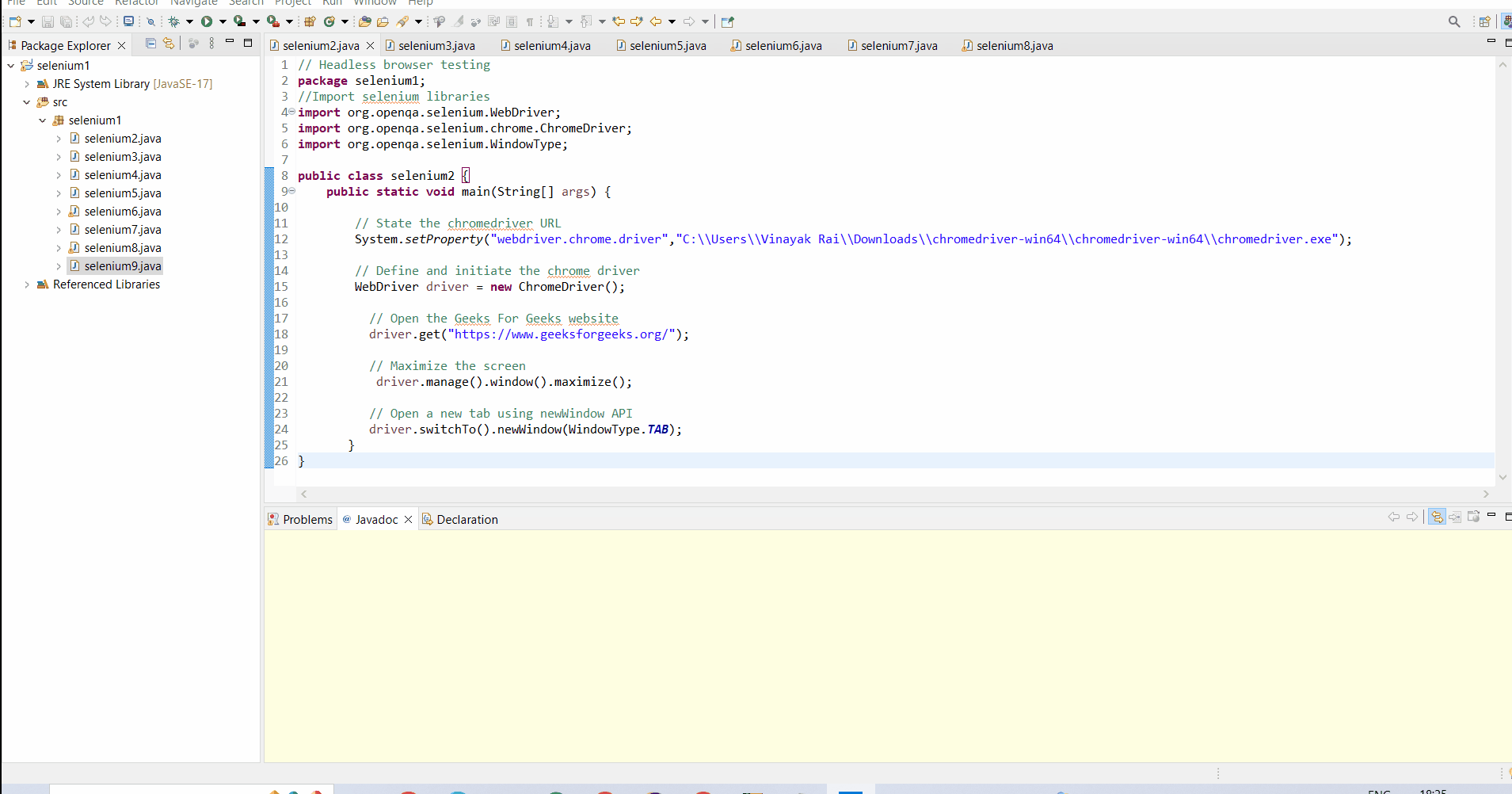Click the Save toolbar icon
This screenshot has height=794, width=1512.
click(x=48, y=21)
